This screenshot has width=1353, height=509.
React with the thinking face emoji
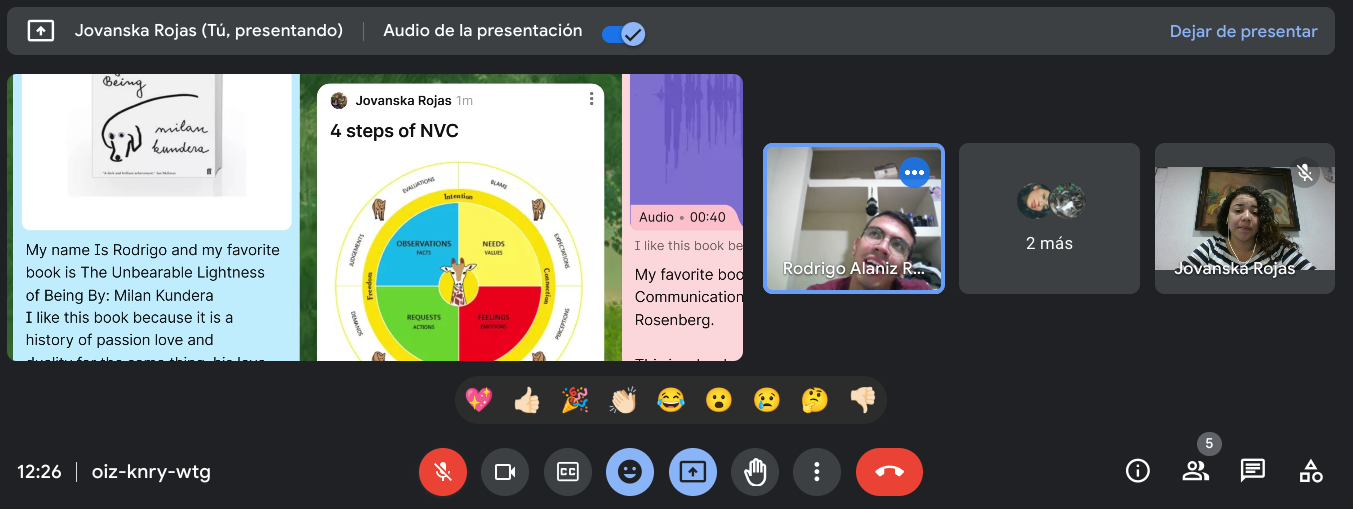815,400
